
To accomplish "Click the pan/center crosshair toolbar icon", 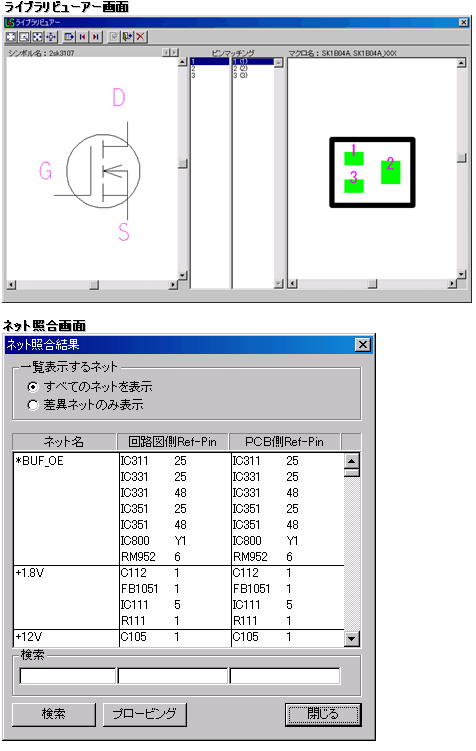I will tap(51, 37).
